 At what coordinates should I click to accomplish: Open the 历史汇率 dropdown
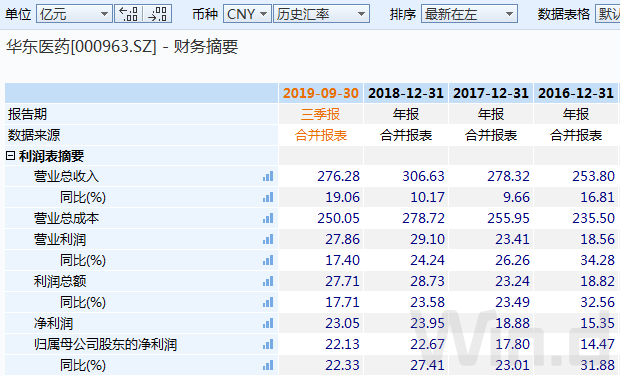[321, 14]
